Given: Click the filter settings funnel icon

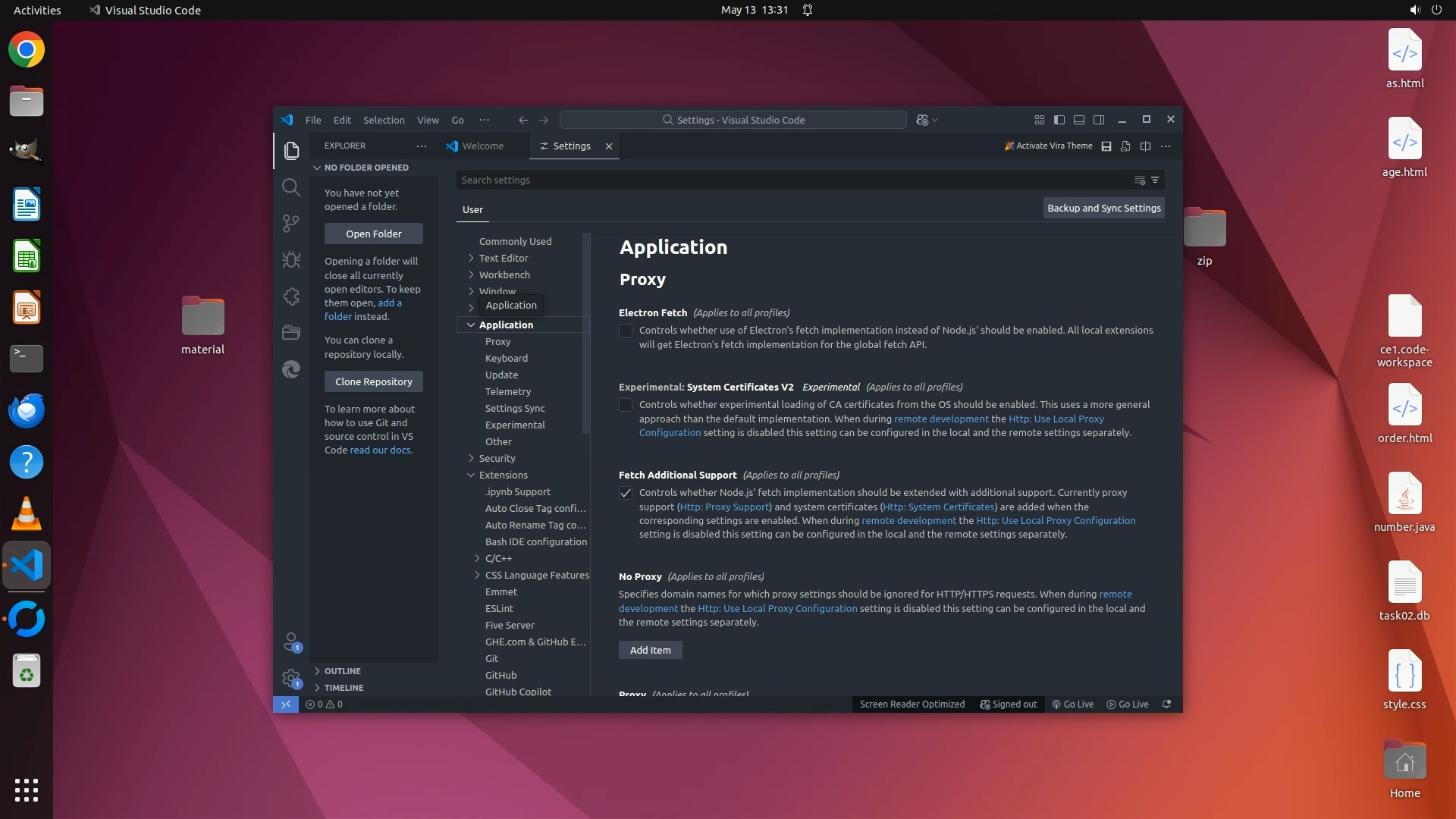Looking at the screenshot, I should pos(1155,180).
